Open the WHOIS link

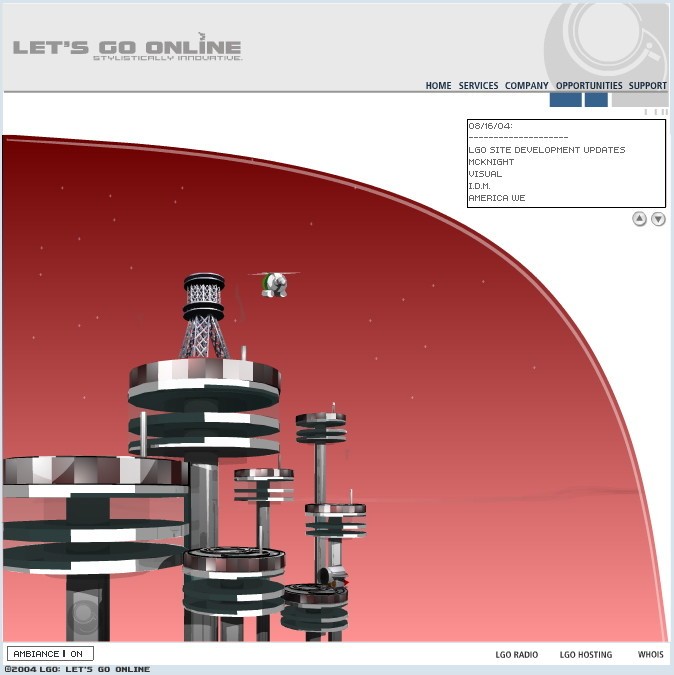(x=650, y=654)
